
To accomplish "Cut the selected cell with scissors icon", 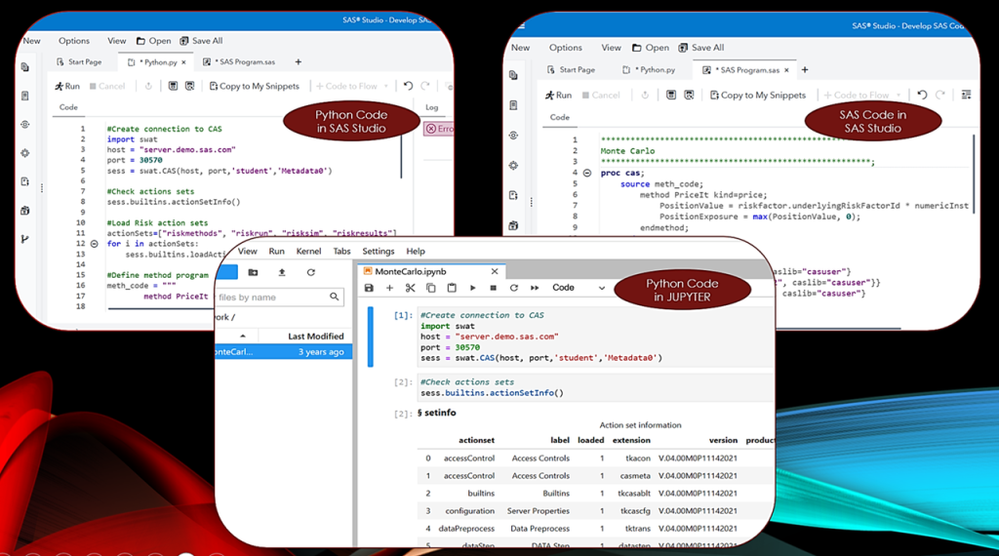I will coord(410,288).
